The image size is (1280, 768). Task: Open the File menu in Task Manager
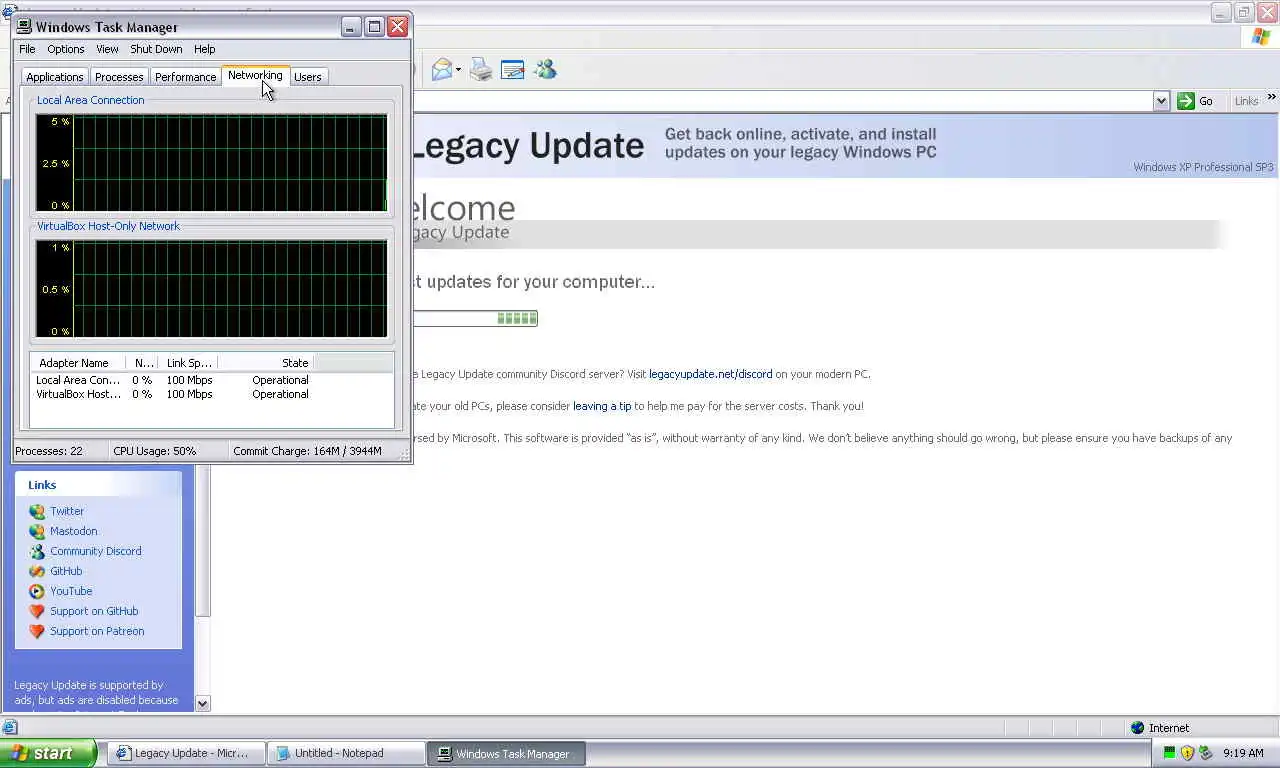tap(27, 49)
